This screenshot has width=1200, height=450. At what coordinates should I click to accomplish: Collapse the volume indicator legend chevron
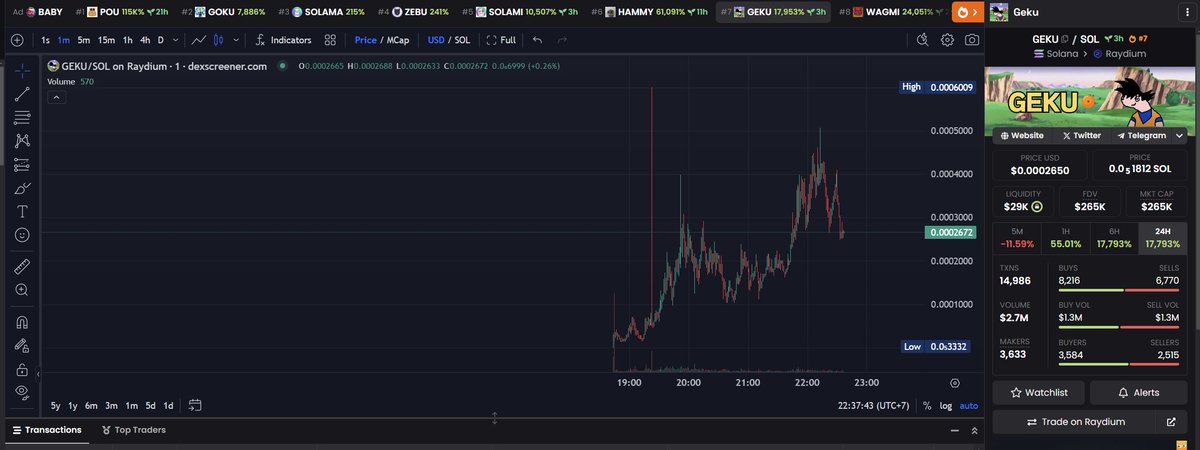[57, 97]
